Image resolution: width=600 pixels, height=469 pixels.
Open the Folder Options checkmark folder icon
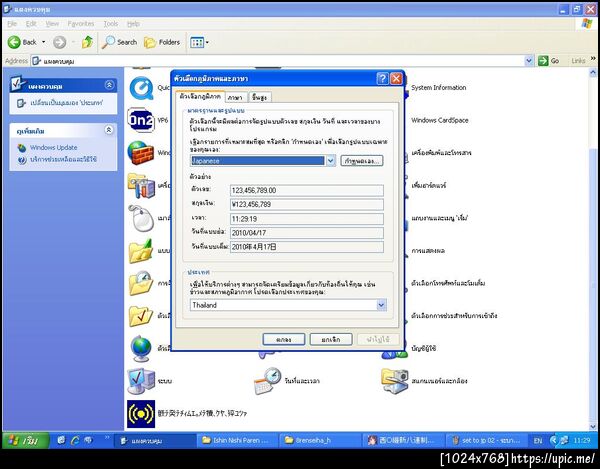coord(141,316)
